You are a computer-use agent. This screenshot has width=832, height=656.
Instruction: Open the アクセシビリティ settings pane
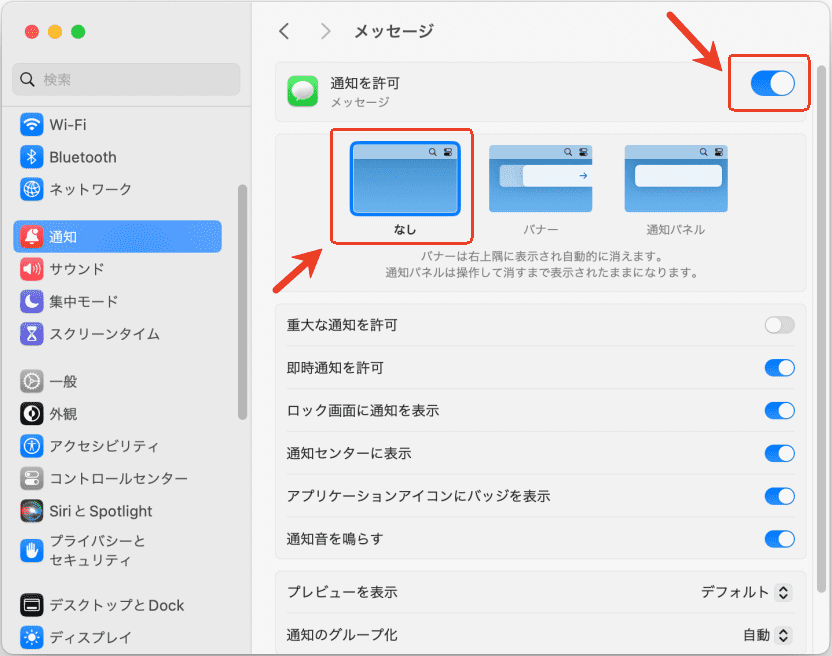click(117, 446)
